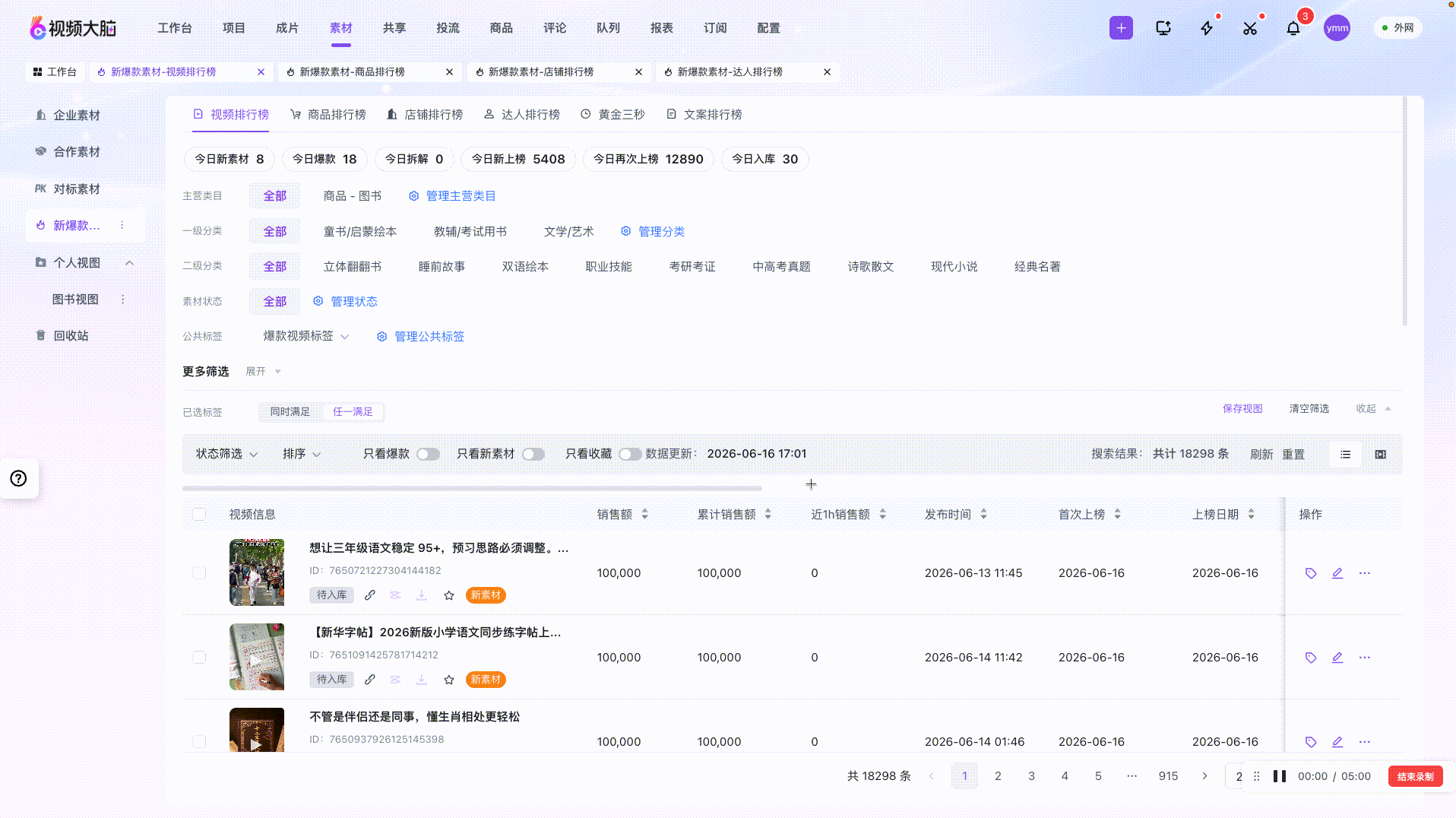Open the monitor screen icon in header
Viewport: 1456px width, 818px height.
[1163, 28]
